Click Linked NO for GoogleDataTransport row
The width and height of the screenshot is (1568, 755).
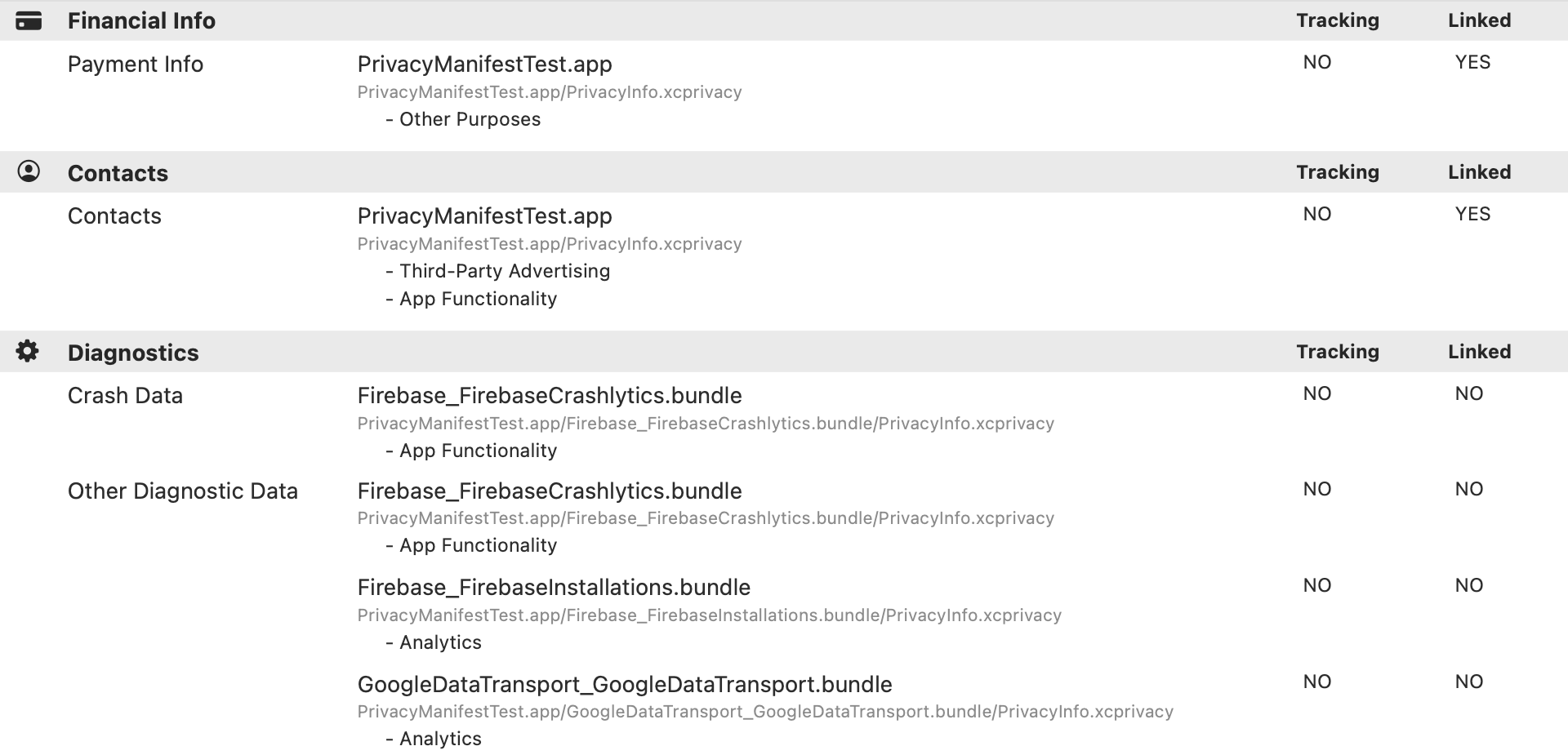[x=1469, y=682]
